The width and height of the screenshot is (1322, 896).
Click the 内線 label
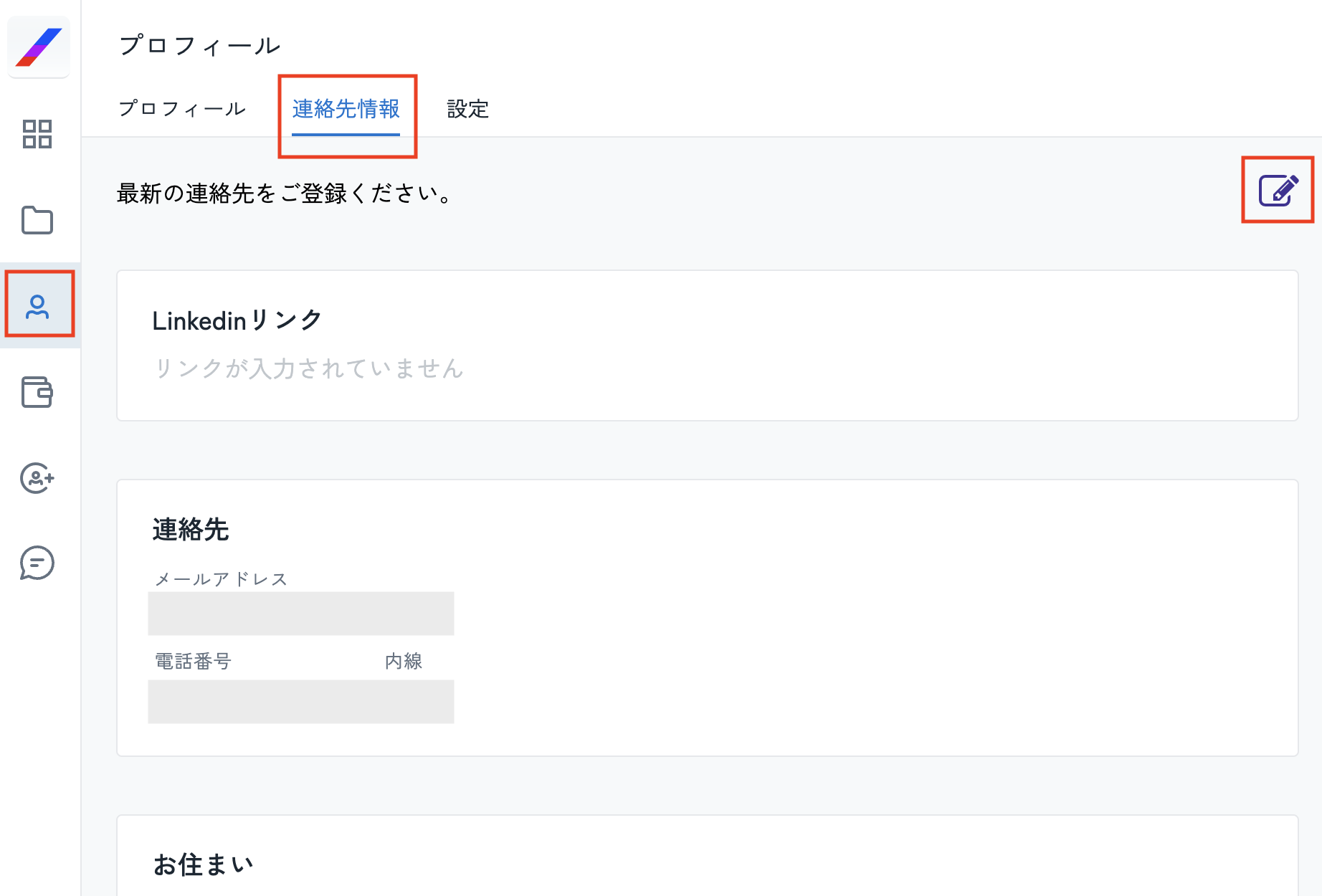(404, 661)
